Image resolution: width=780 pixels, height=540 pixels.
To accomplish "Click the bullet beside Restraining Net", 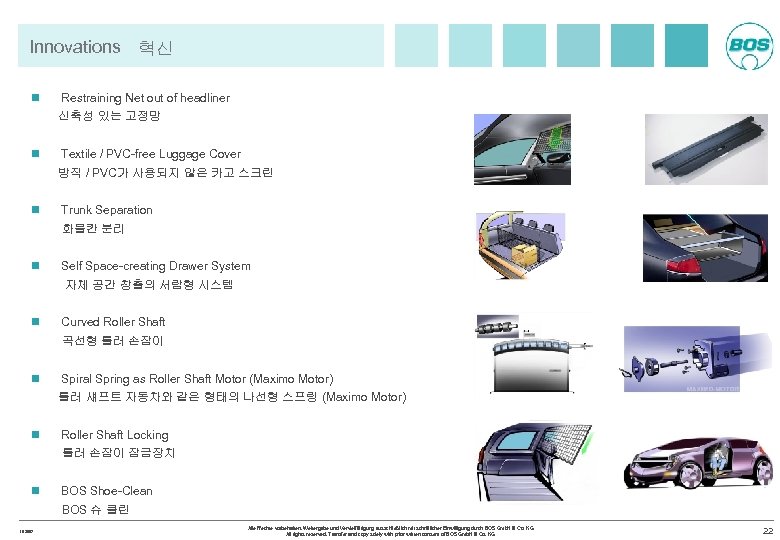I will [35, 97].
